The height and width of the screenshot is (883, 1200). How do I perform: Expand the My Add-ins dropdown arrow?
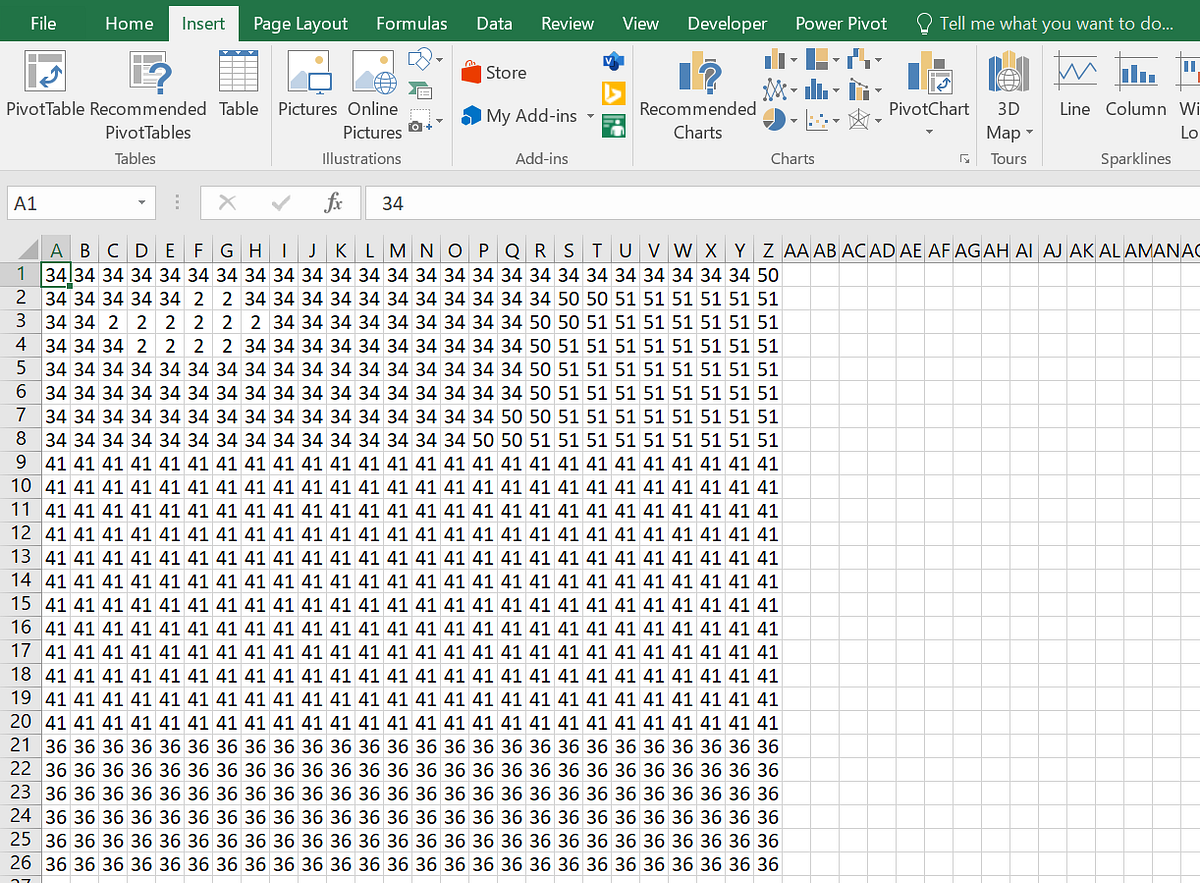click(x=590, y=116)
